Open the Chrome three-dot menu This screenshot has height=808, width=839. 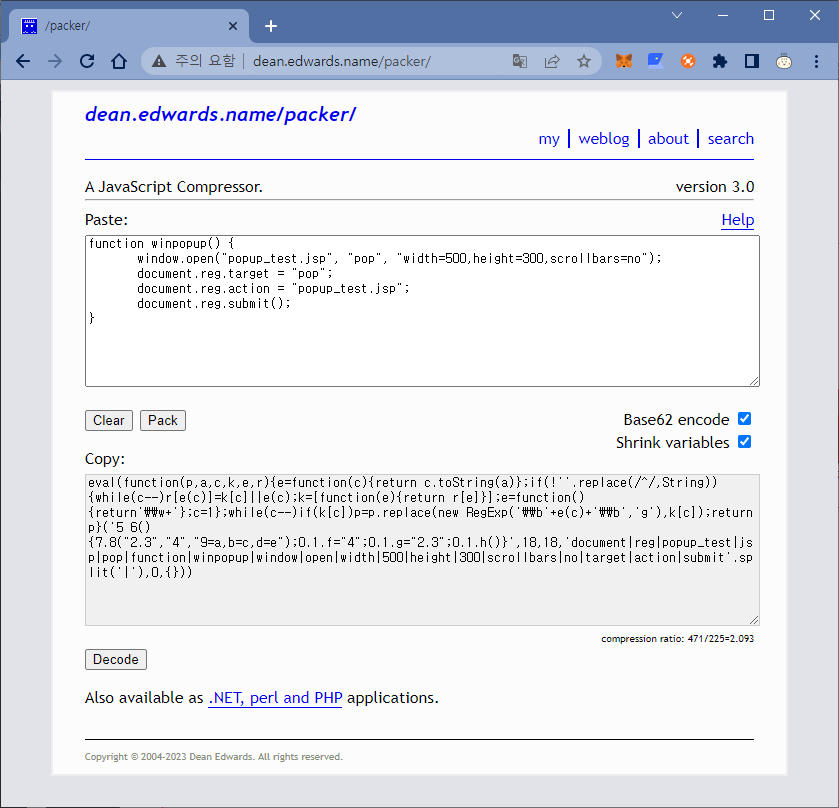tap(816, 62)
